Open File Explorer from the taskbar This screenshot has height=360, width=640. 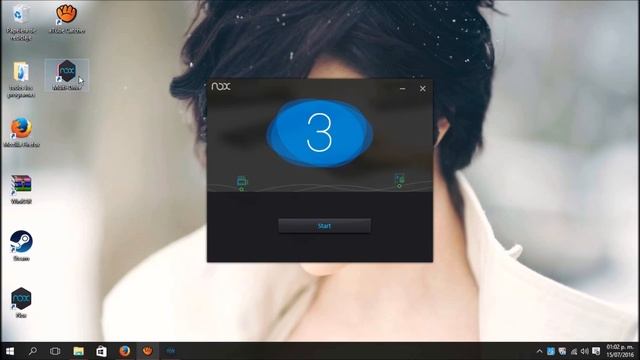pos(78,351)
